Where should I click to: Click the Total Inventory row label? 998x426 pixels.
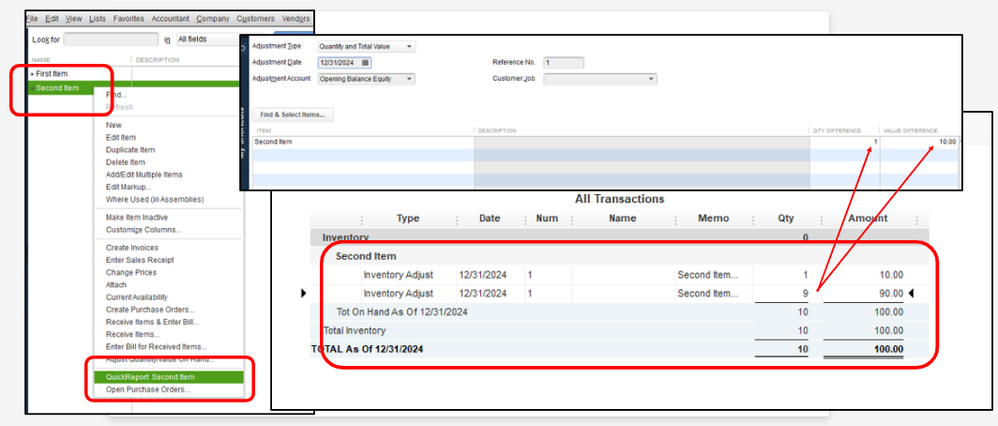click(355, 330)
